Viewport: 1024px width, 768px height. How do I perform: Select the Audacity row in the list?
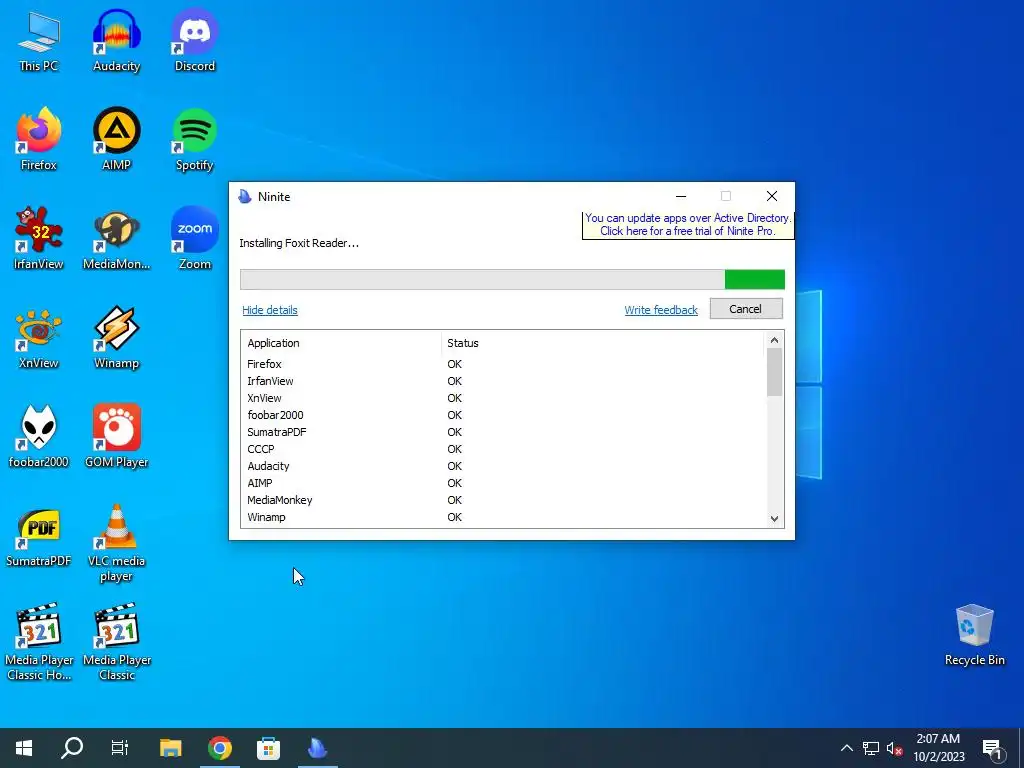coord(503,466)
